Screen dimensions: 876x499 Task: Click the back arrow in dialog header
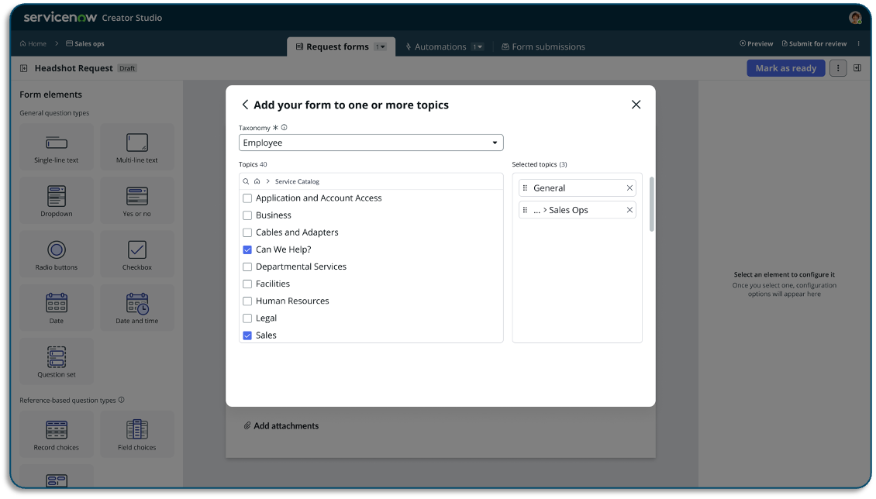(x=245, y=105)
